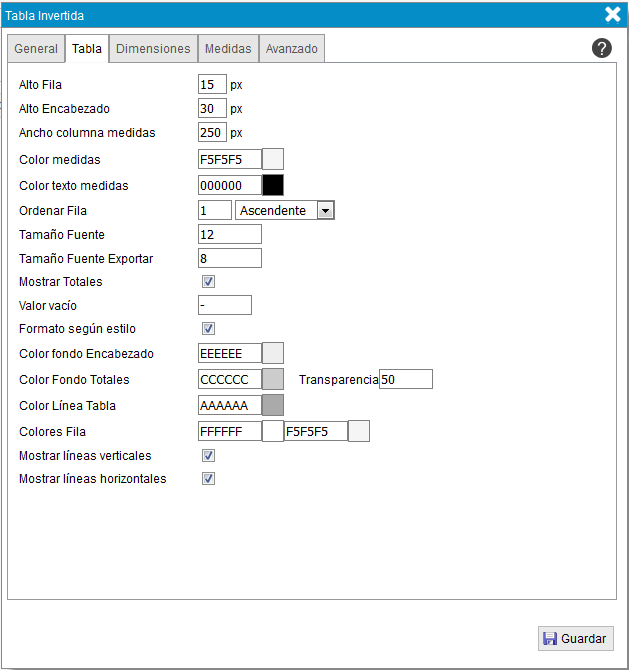Go to the Avanzado tab
This screenshot has height=670, width=629.
tap(292, 49)
